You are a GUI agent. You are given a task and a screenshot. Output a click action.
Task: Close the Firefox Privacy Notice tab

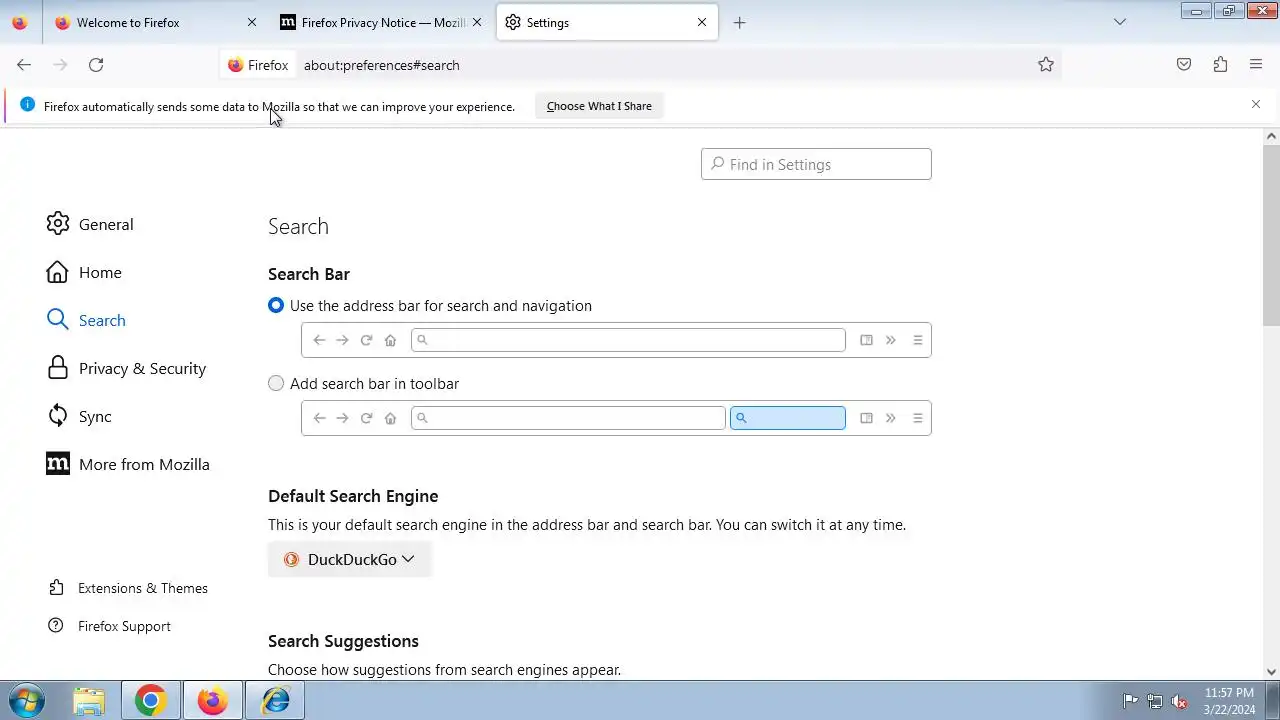(x=477, y=22)
